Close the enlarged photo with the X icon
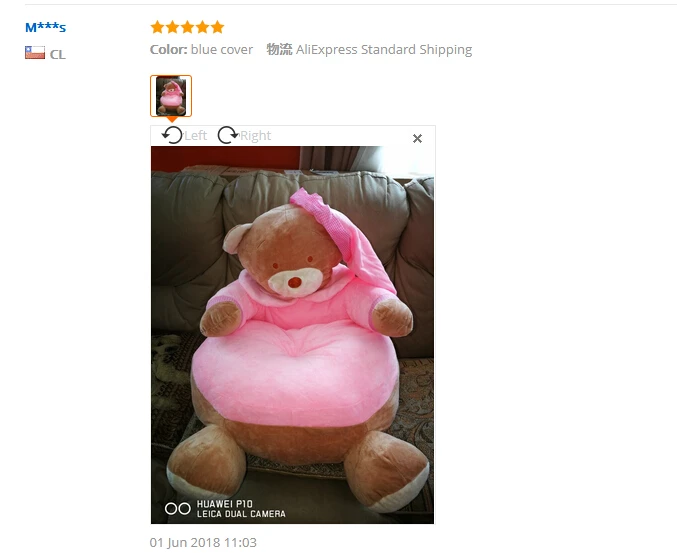Image resolution: width=677 pixels, height=553 pixels. 417,139
